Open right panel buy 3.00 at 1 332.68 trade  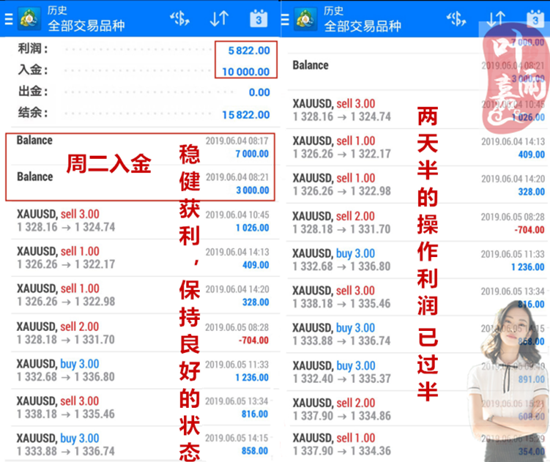click(x=417, y=260)
